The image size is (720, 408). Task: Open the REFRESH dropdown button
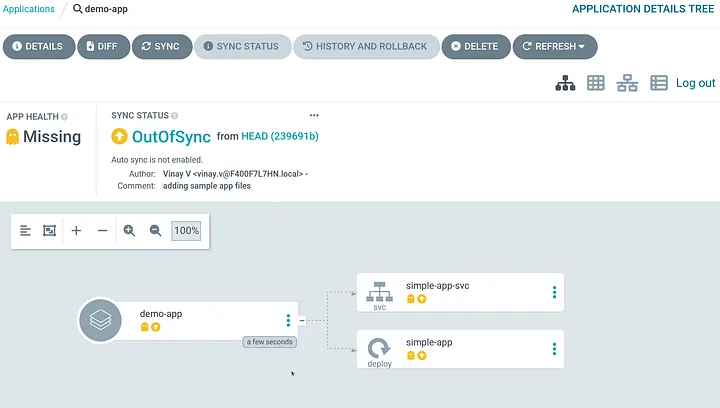point(554,46)
